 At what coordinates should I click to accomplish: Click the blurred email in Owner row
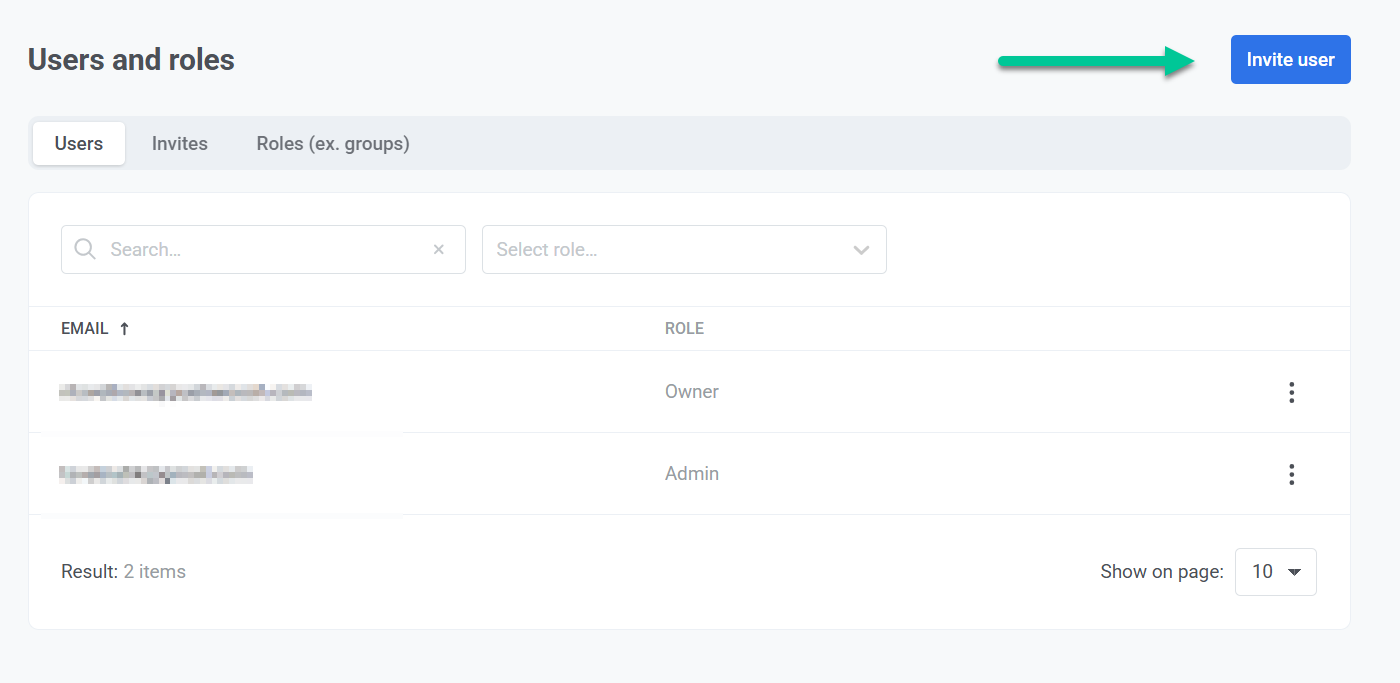coord(186,392)
